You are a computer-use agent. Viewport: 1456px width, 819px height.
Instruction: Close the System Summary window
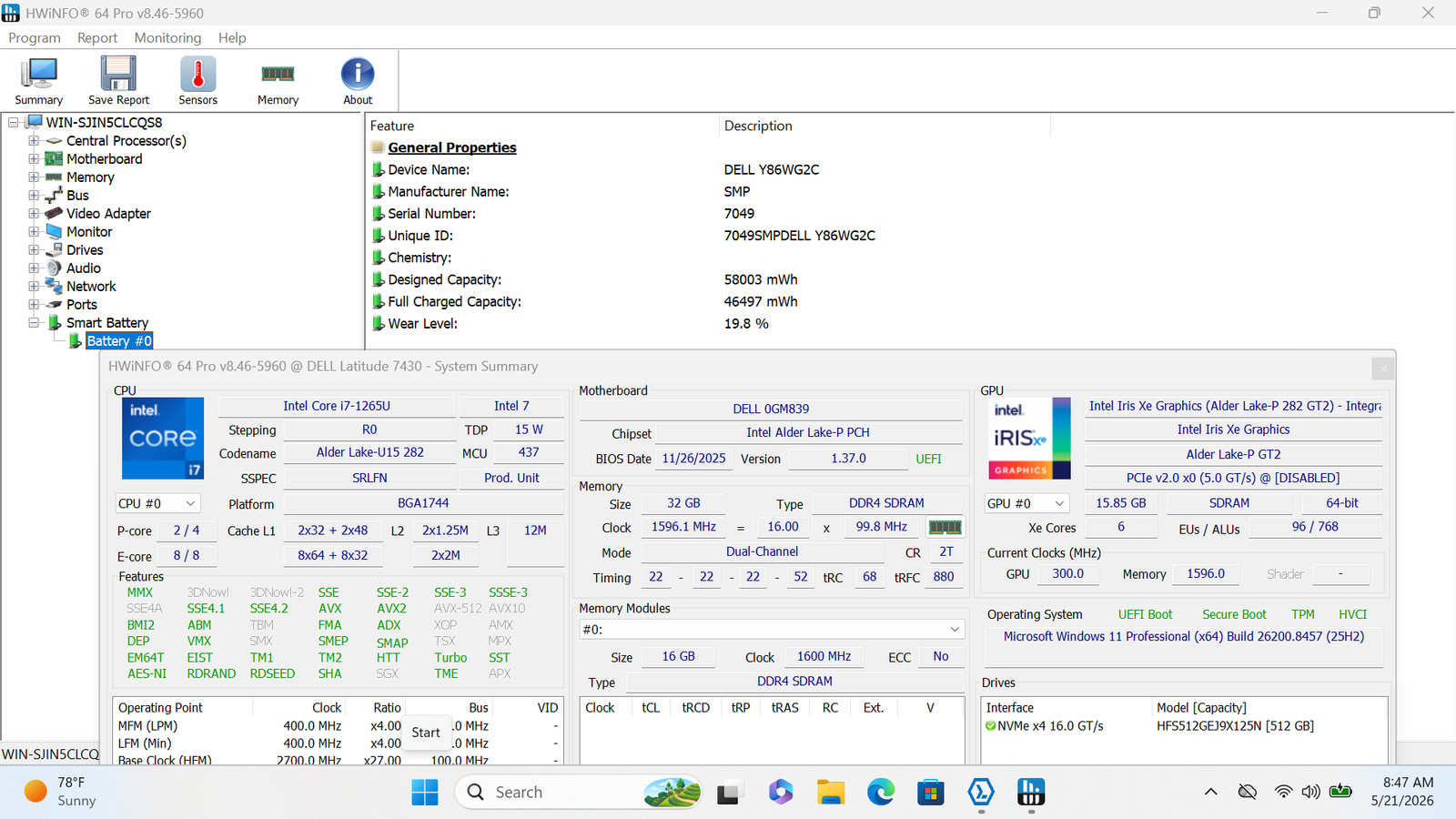pyautogui.click(x=1383, y=368)
